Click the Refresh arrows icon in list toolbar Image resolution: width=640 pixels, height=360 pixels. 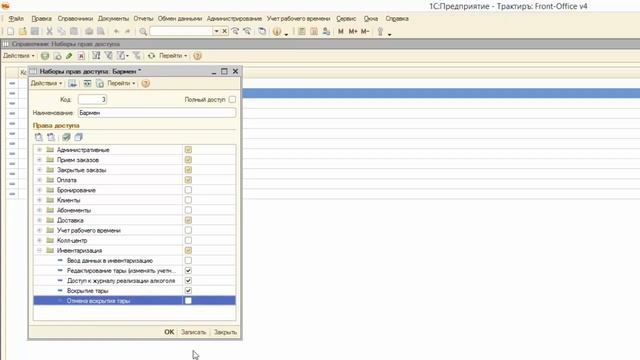151,56
